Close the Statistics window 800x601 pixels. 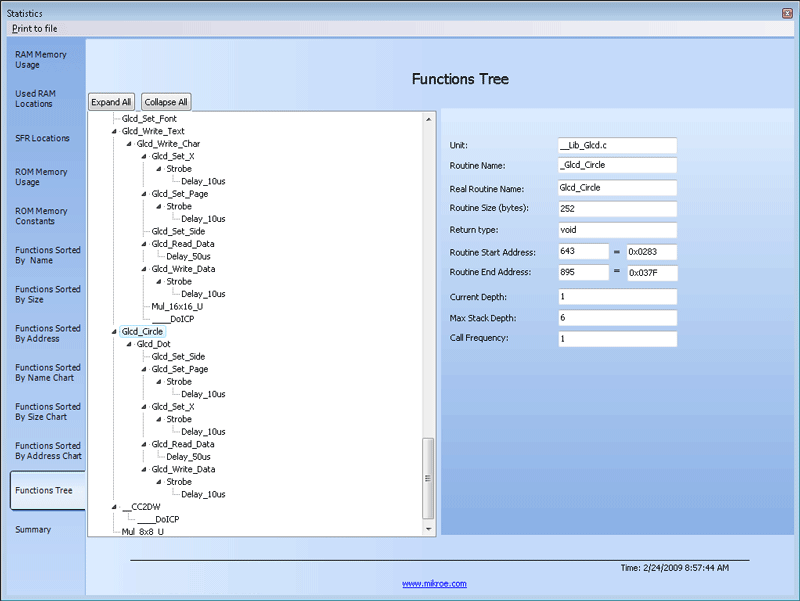pos(787,13)
